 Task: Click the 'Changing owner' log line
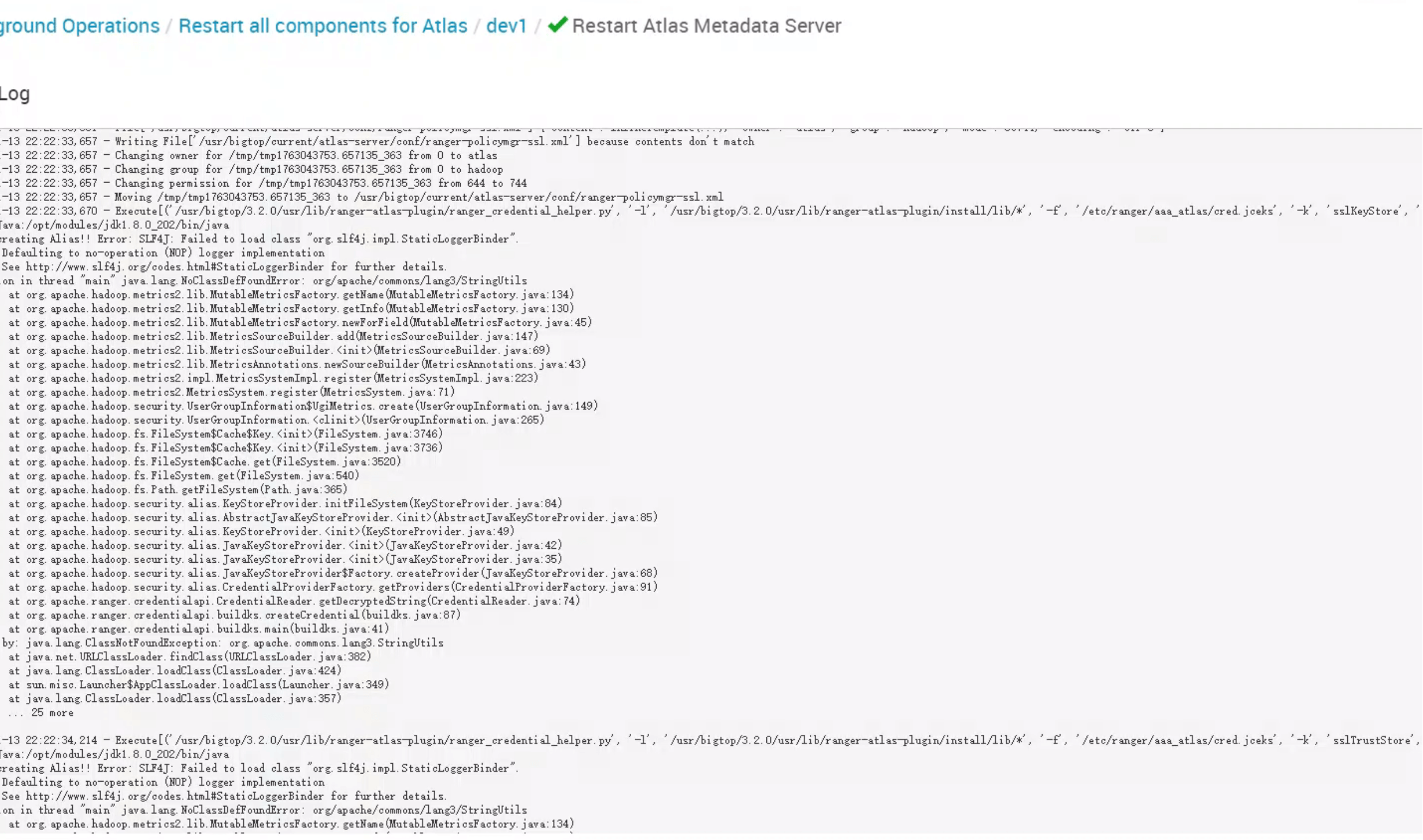(x=249, y=155)
